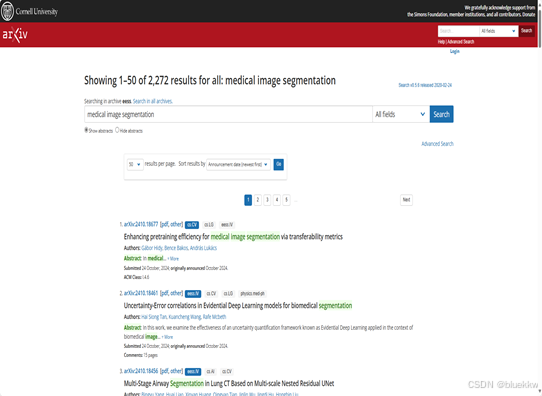Open the Sort results by dropdown
This screenshot has height=396, width=542.
pyautogui.click(x=238, y=164)
